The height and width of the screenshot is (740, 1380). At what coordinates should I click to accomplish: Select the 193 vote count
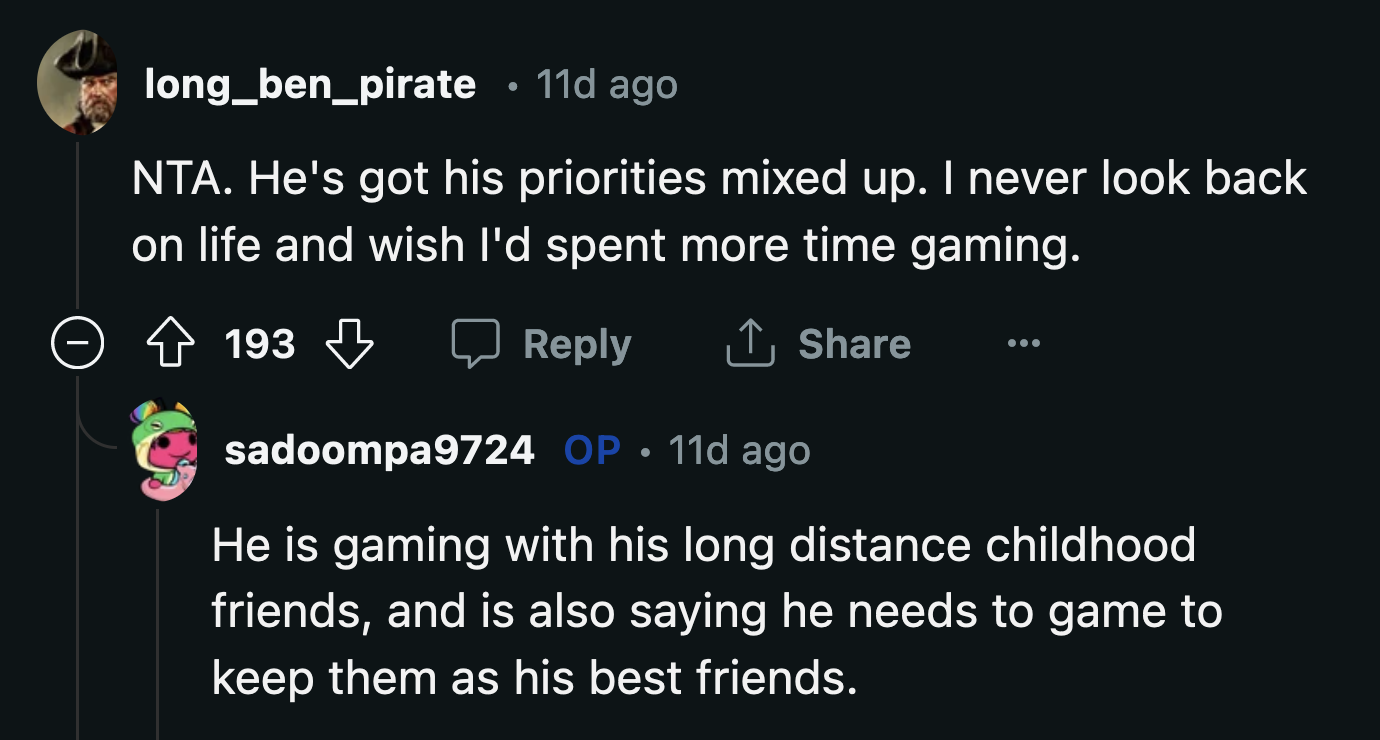[x=260, y=343]
